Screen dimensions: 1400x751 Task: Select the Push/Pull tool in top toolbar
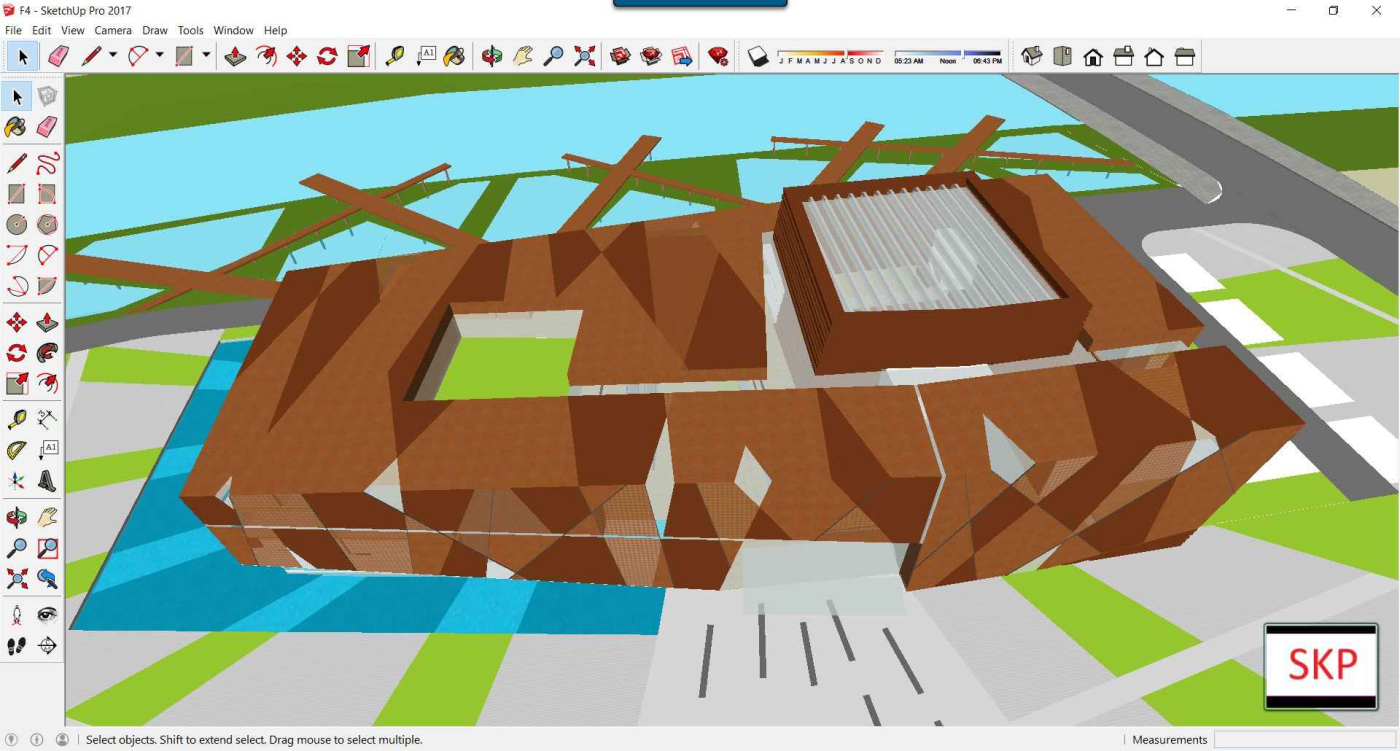click(235, 56)
